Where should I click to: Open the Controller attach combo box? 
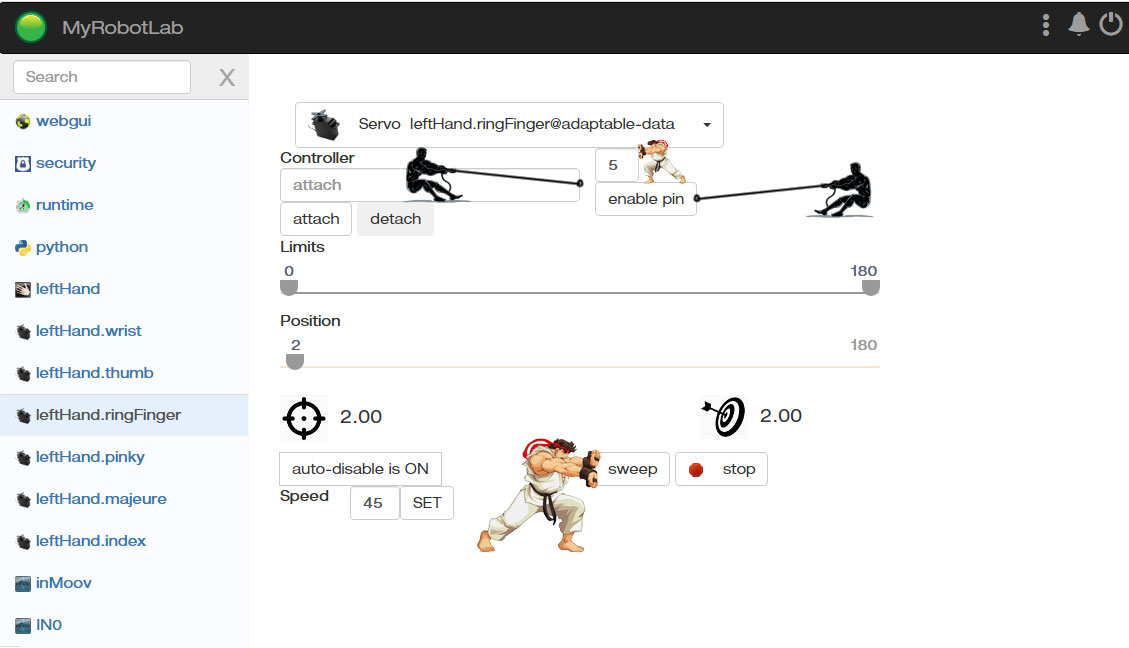point(430,185)
